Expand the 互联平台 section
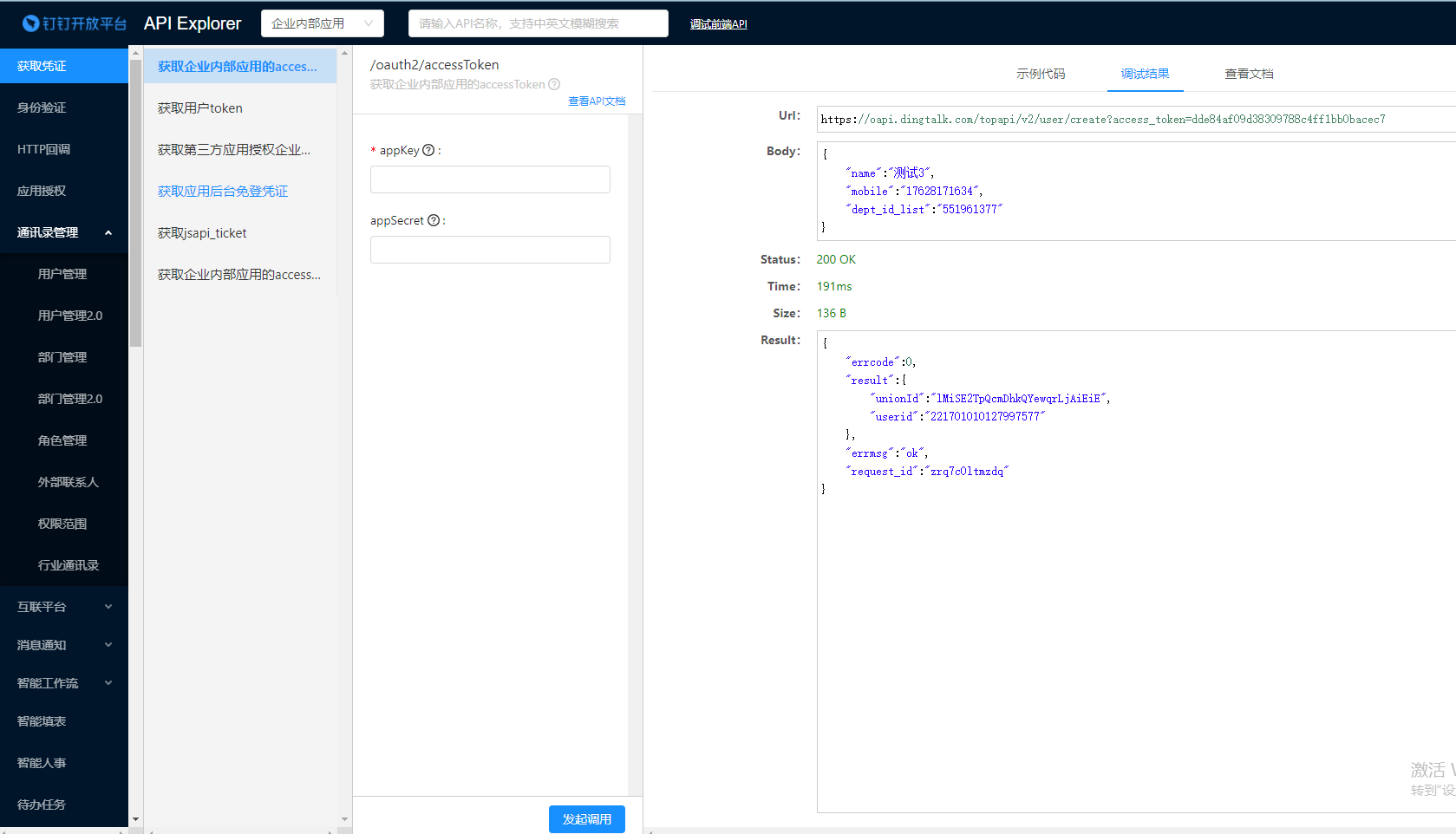Viewport: 1456px width, 834px height. [x=64, y=607]
